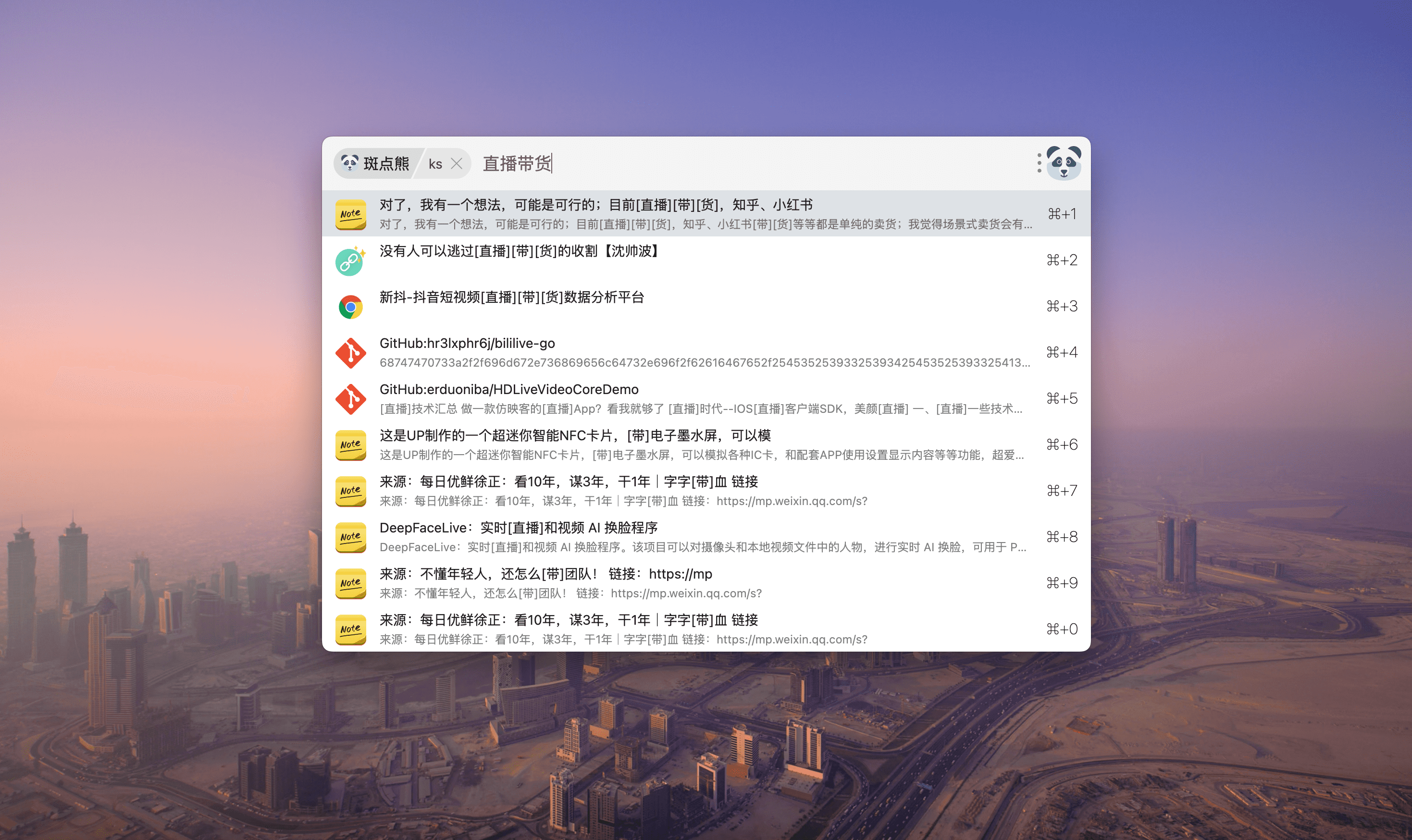Click the Git icon beside HDLiveVideoCoreDemo result
The image size is (1412, 840).
[351, 398]
